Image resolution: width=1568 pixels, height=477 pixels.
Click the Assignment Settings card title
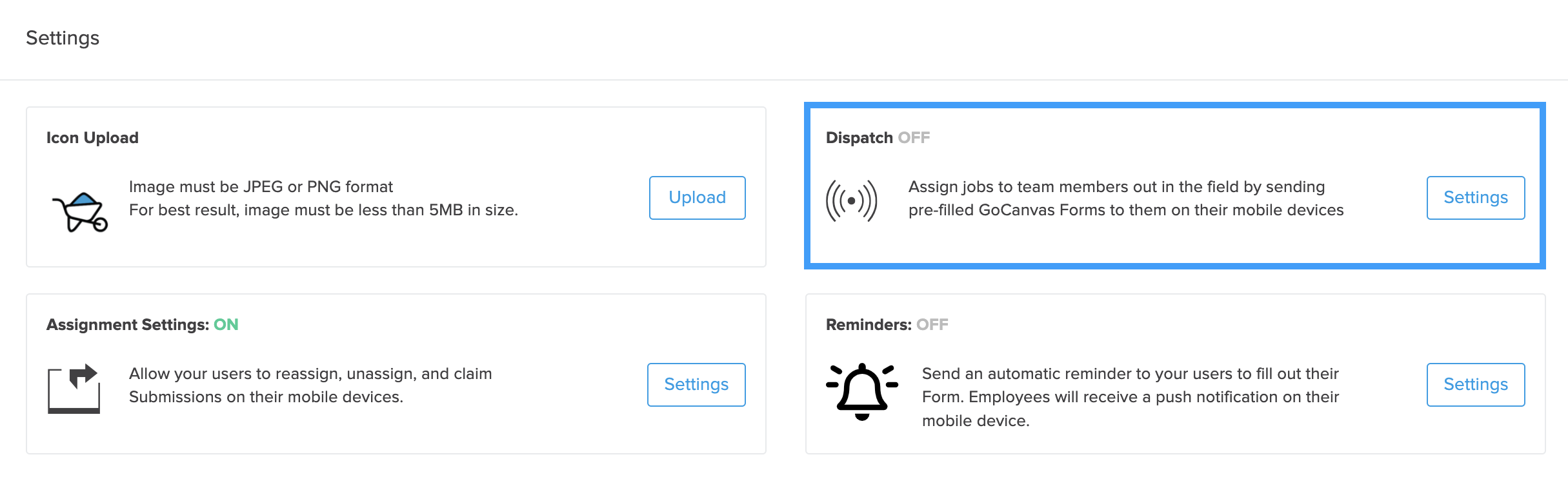point(127,325)
